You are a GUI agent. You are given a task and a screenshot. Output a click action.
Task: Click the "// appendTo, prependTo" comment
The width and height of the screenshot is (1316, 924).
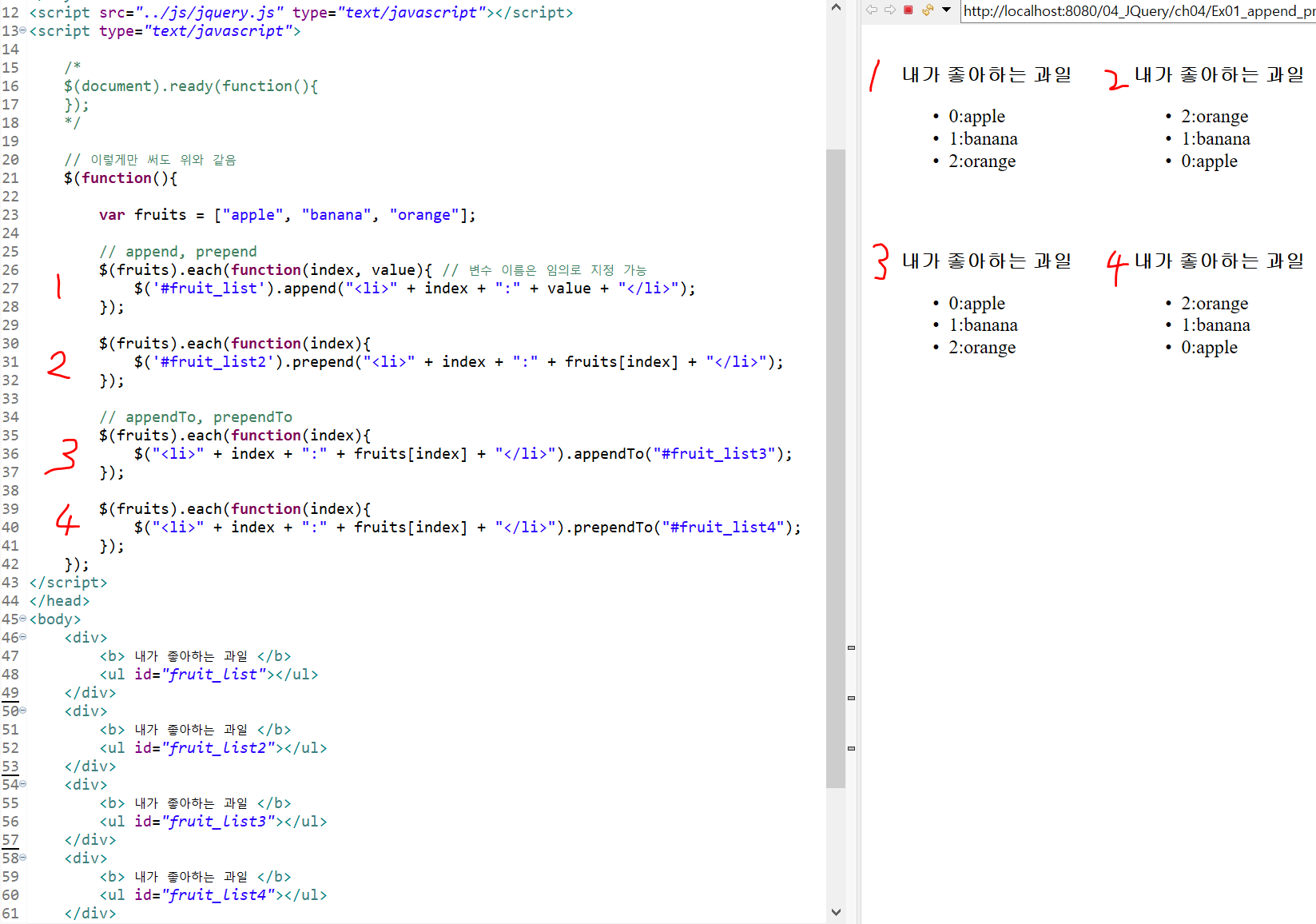(196, 417)
